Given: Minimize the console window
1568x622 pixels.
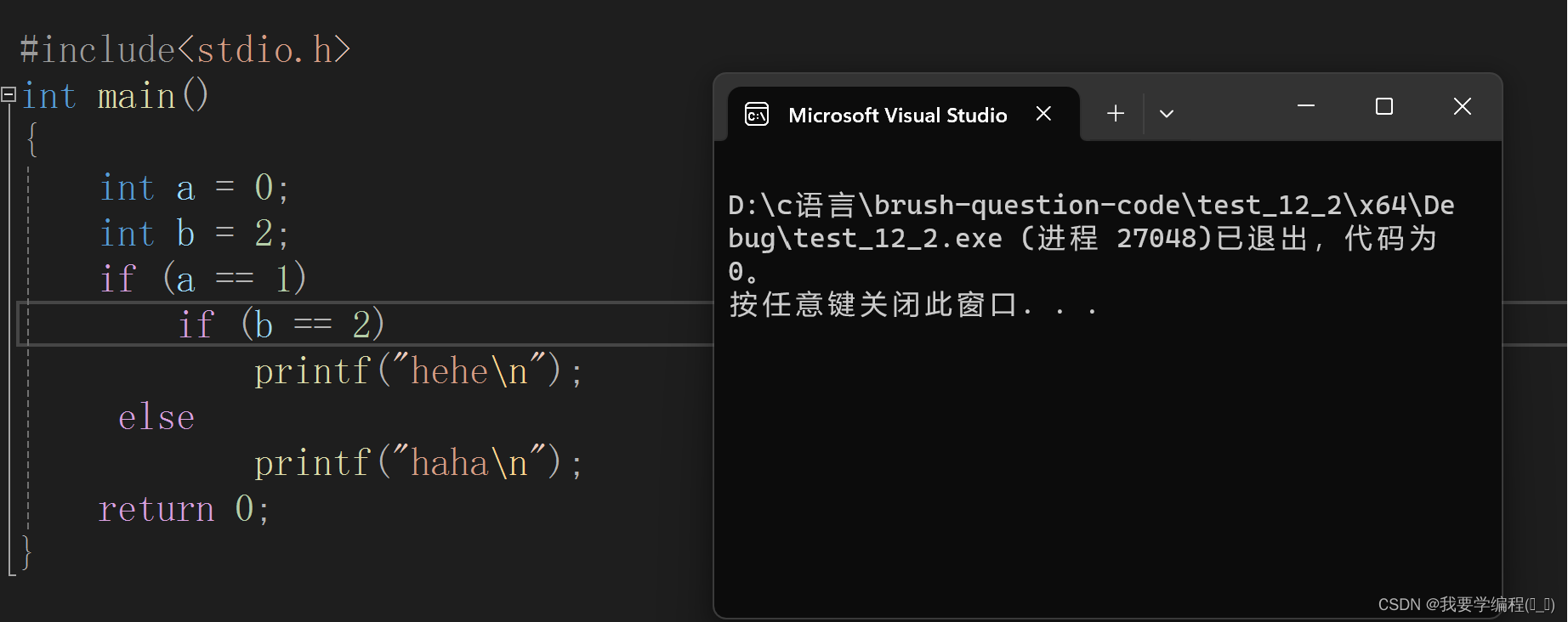Looking at the screenshot, I should click(x=1306, y=106).
